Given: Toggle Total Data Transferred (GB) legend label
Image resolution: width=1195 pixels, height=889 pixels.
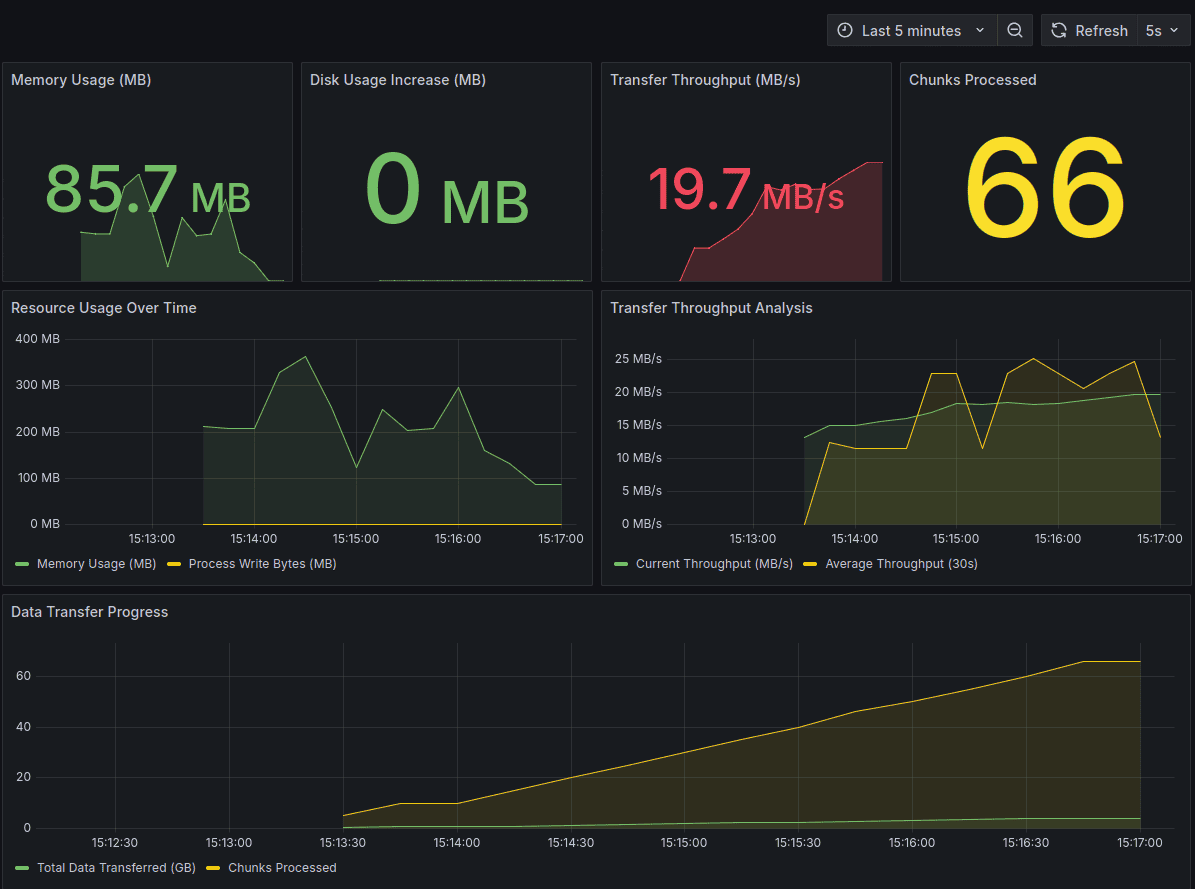Looking at the screenshot, I should click(116, 868).
